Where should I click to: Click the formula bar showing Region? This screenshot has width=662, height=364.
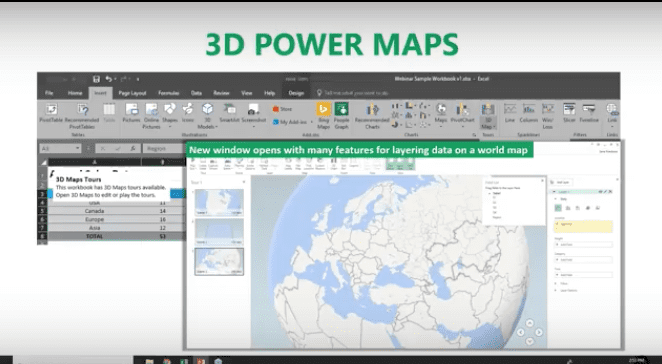(164, 149)
